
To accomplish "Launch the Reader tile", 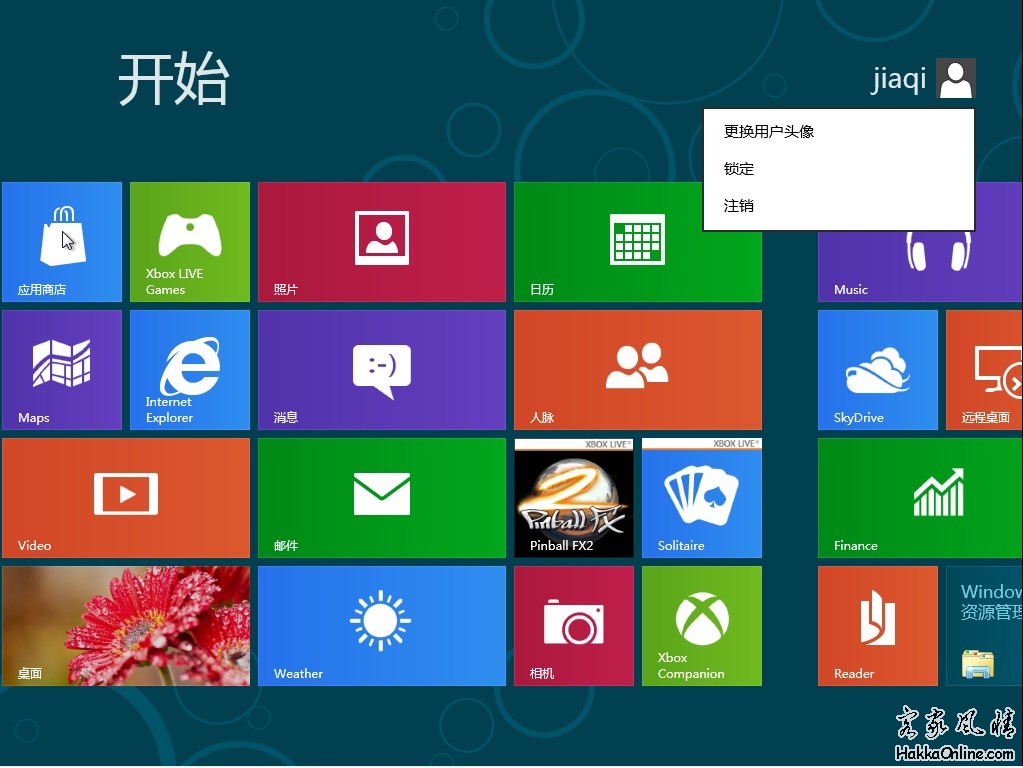I will tap(878, 626).
